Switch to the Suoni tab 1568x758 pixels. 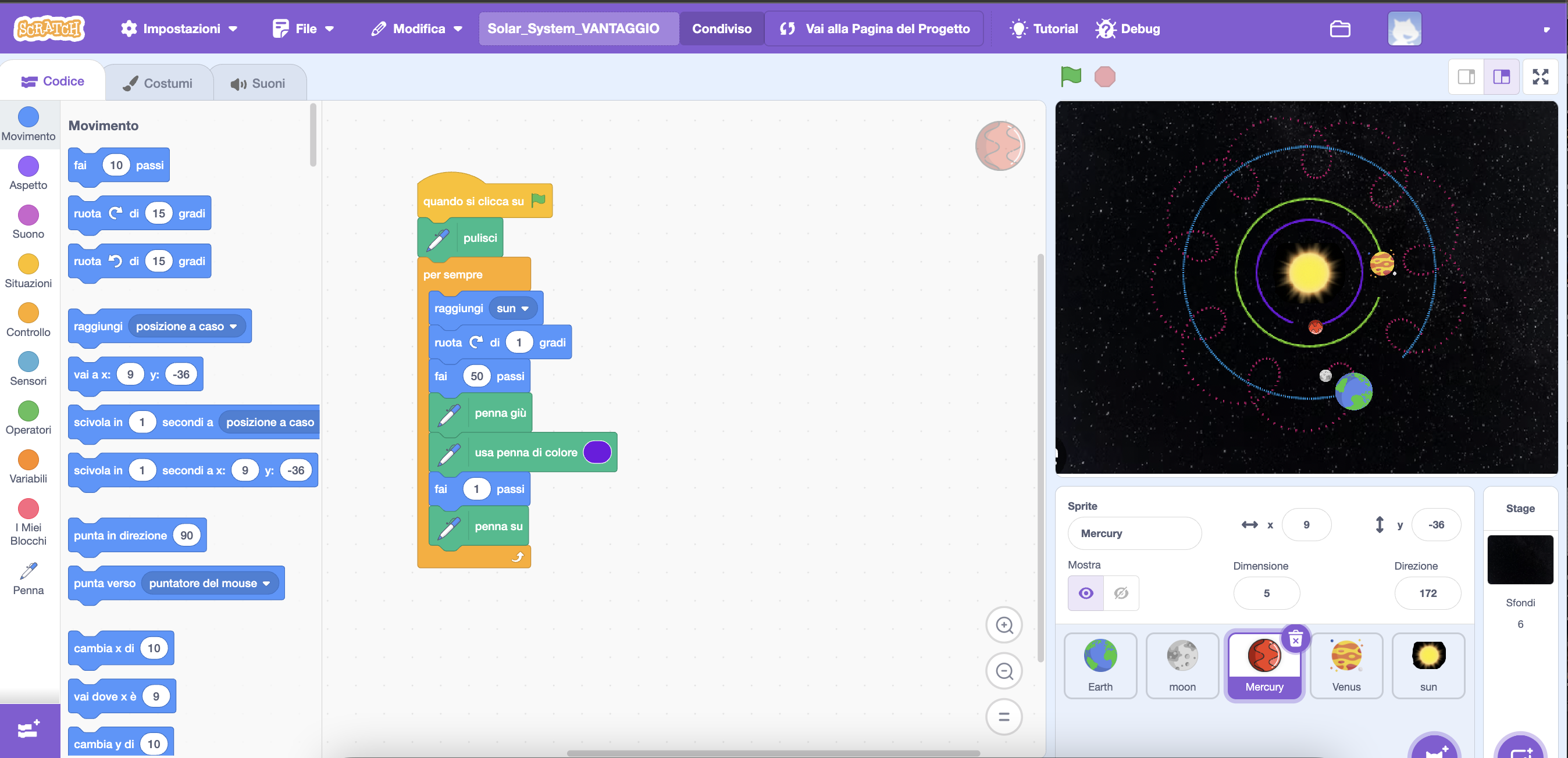click(259, 83)
